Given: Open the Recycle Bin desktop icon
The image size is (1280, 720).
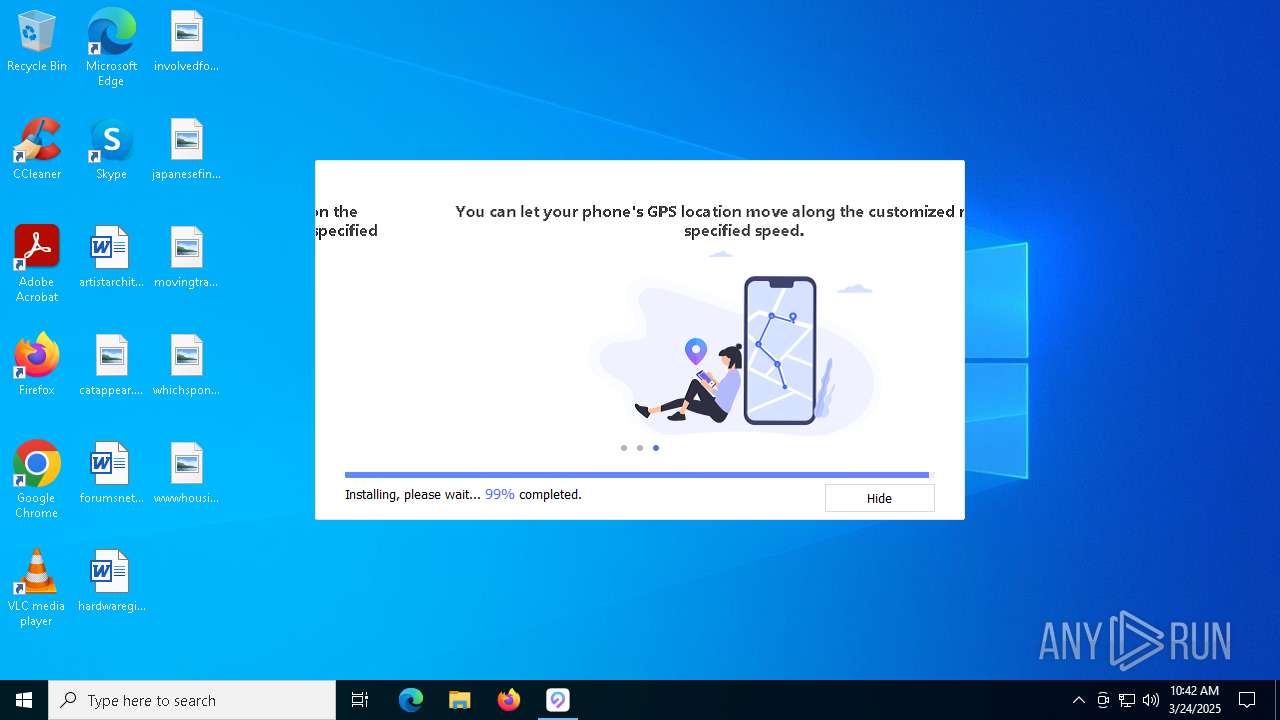Looking at the screenshot, I should [x=37, y=42].
